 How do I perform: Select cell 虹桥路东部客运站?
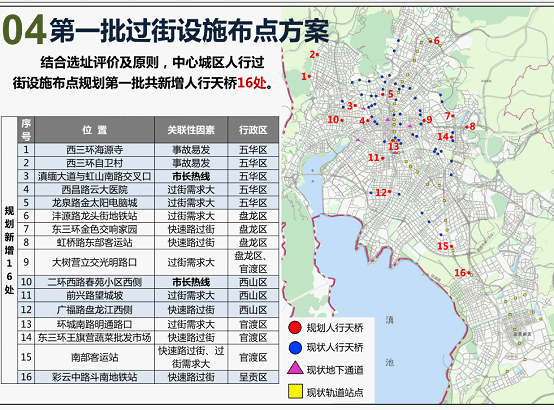(94, 242)
